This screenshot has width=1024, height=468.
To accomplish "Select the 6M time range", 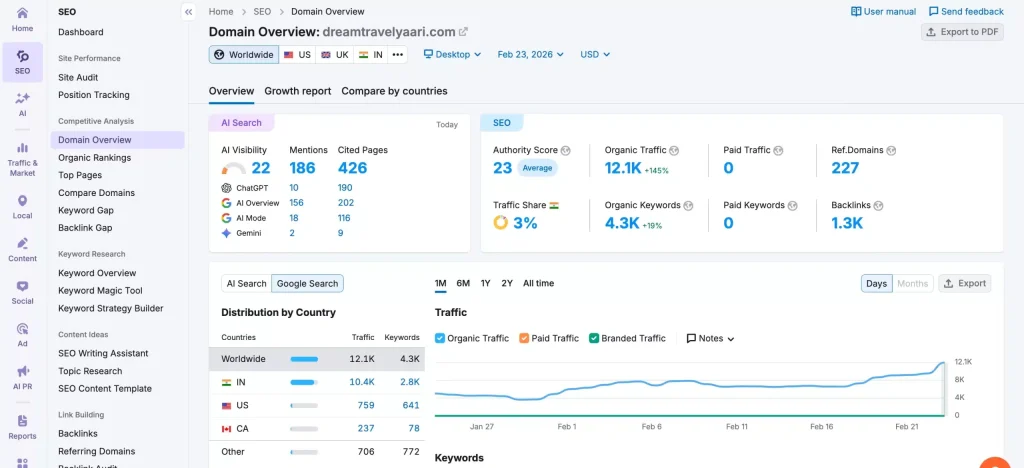I will [x=463, y=283].
